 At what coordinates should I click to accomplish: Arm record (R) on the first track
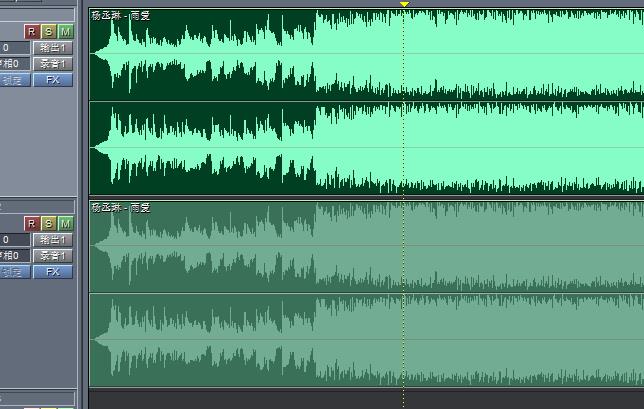[x=32, y=32]
